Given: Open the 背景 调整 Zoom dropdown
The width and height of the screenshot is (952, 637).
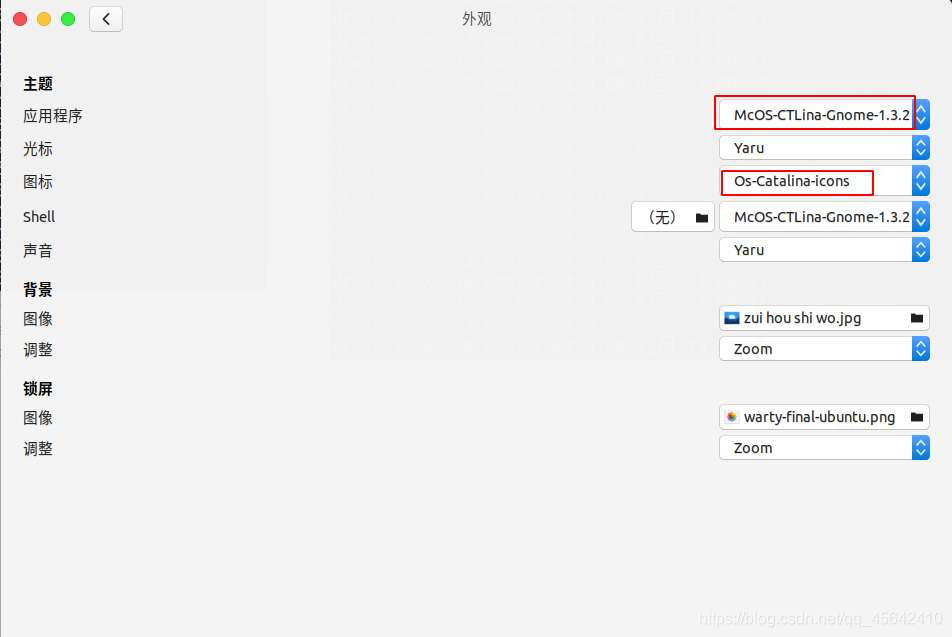Looking at the screenshot, I should coord(824,349).
